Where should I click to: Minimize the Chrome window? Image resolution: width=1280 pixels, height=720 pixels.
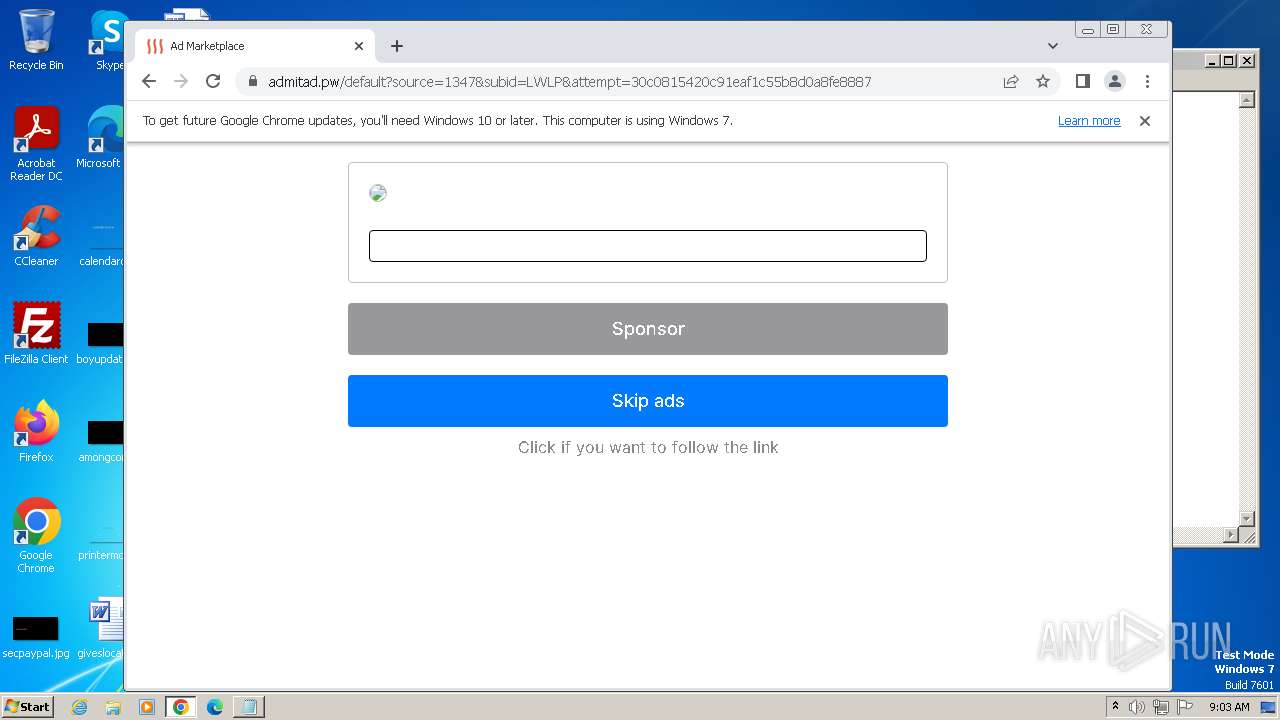pyautogui.click(x=1088, y=30)
